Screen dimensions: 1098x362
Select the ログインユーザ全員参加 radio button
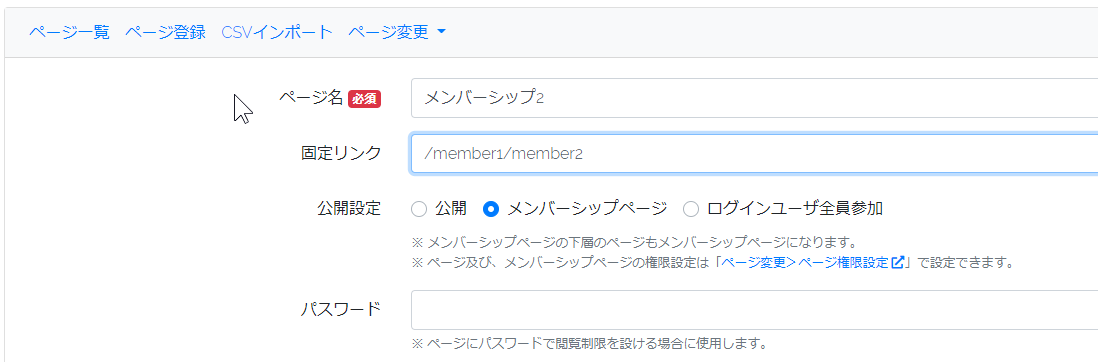point(691,209)
